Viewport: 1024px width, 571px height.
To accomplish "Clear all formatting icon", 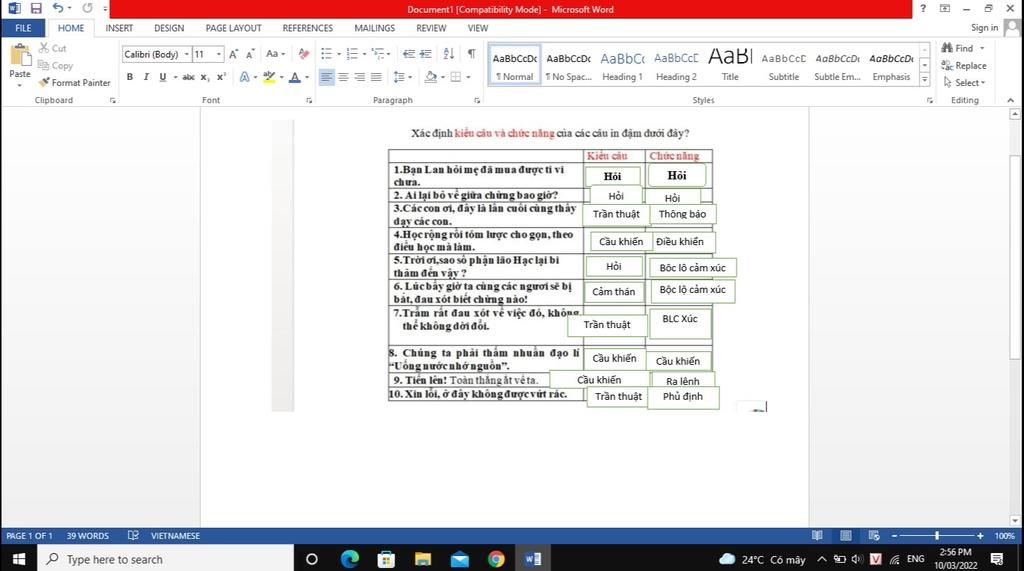I will point(304,54).
